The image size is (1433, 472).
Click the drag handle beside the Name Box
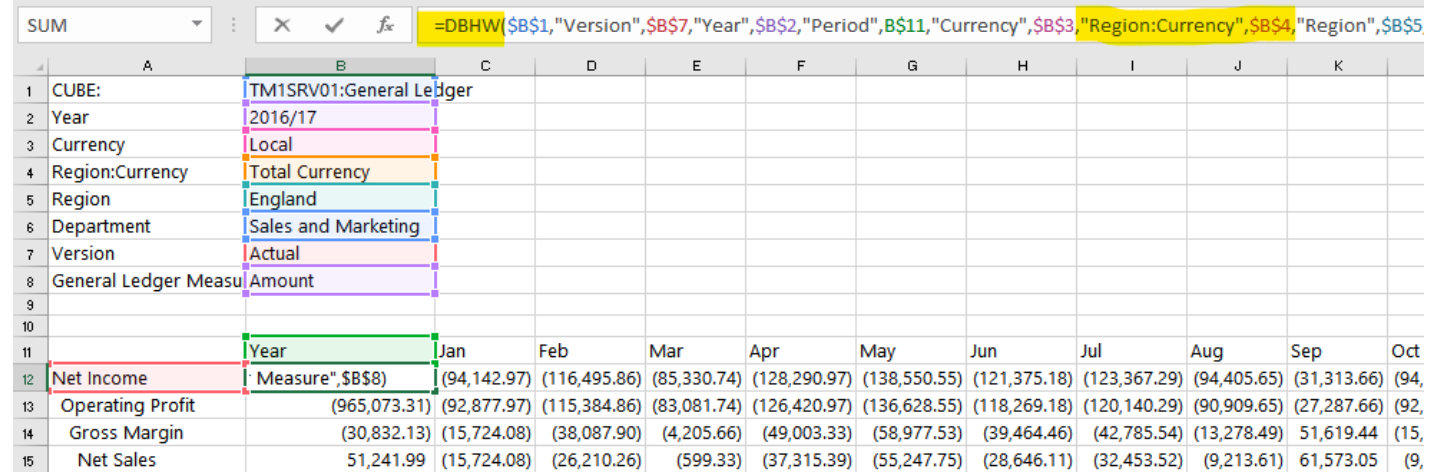pyautogui.click(x=233, y=25)
